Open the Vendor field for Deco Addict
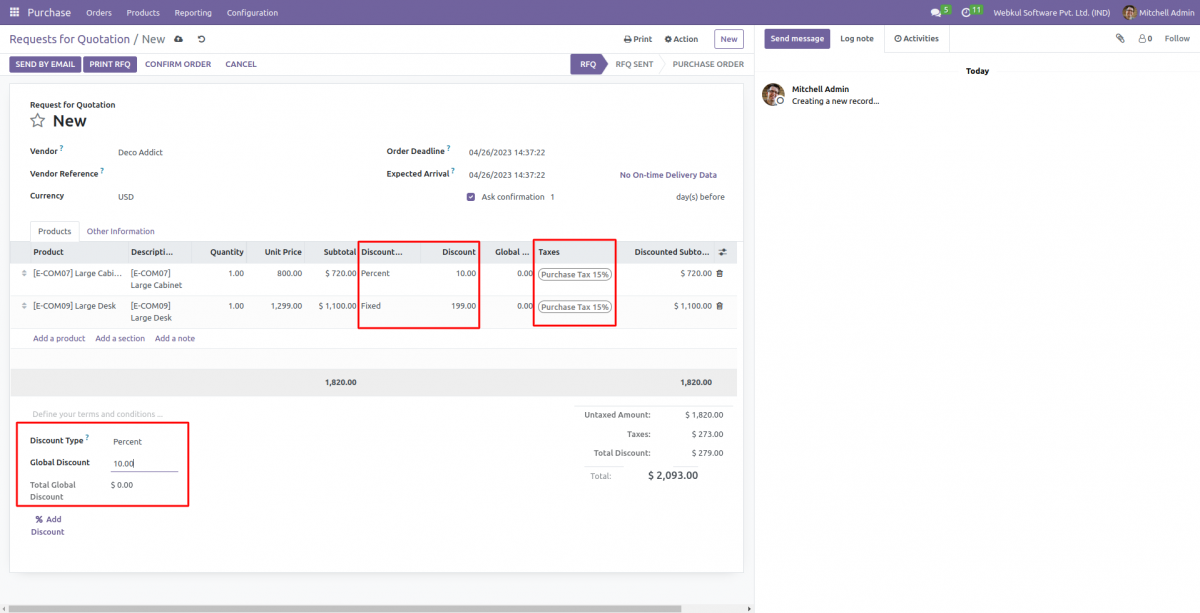Viewport: 1200px width, 613px height. (140, 152)
